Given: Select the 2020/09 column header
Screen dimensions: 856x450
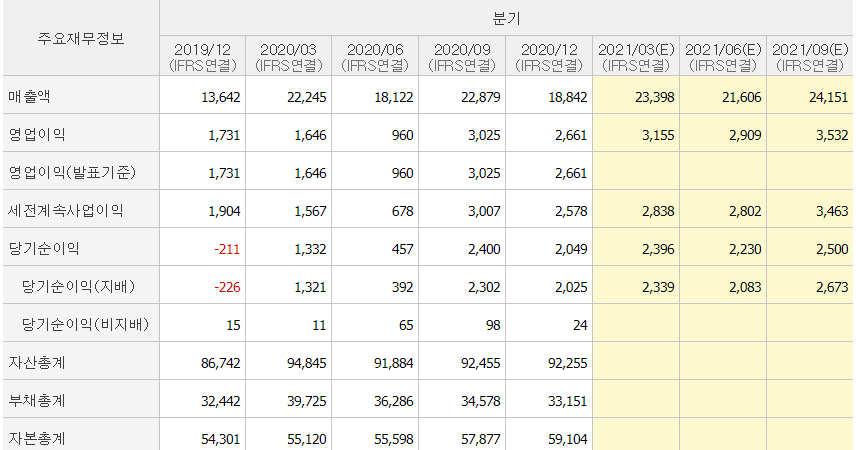Looking at the screenshot, I should coord(462,57).
